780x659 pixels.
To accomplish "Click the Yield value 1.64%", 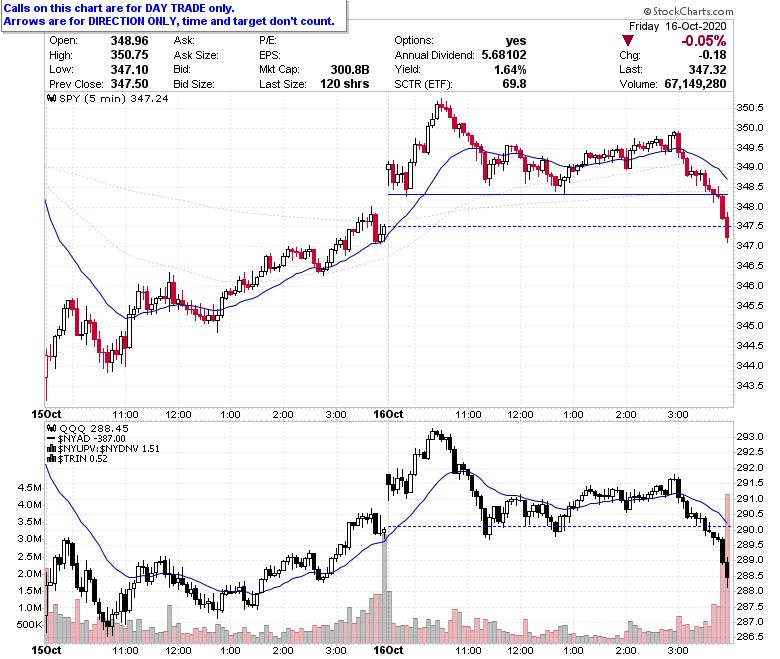I will coord(510,70).
